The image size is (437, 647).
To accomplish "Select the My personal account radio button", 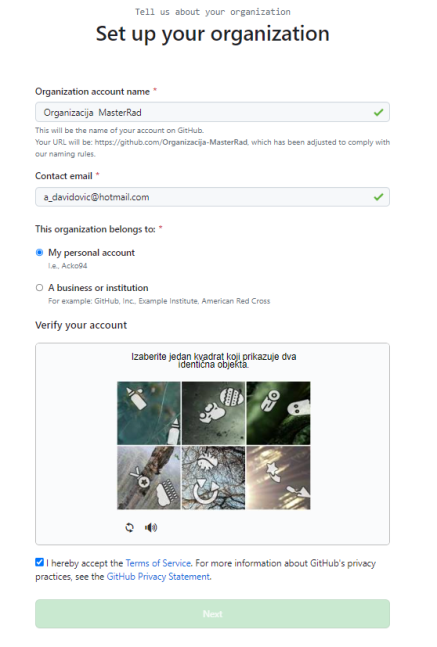I will 40,253.
